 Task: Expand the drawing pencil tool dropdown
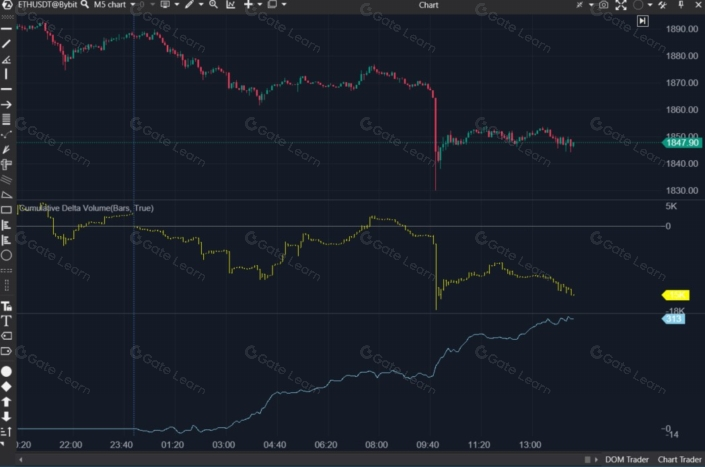(201, 5)
